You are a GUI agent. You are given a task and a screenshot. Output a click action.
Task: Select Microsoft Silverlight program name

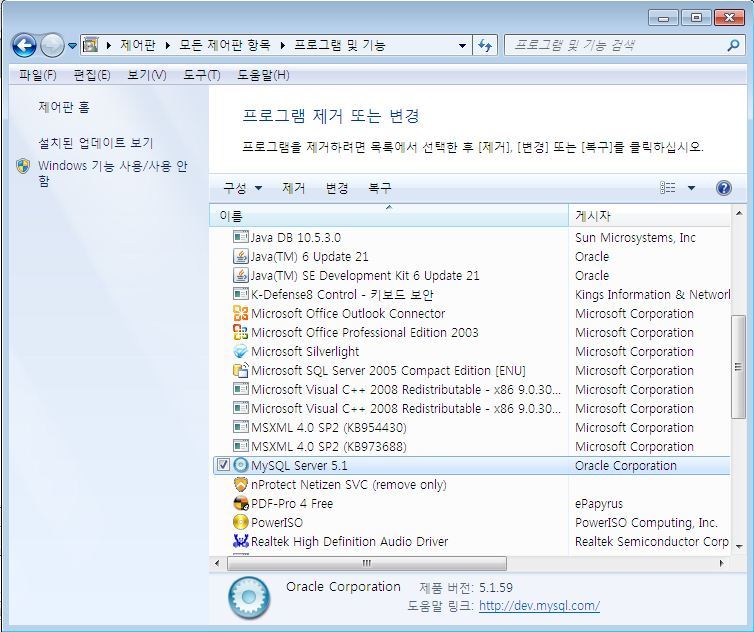click(x=305, y=351)
